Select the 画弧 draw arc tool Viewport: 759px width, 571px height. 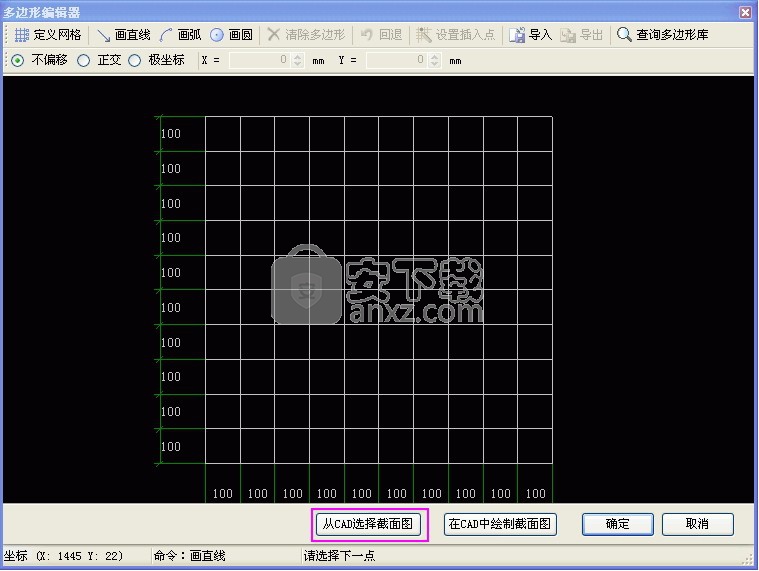181,35
